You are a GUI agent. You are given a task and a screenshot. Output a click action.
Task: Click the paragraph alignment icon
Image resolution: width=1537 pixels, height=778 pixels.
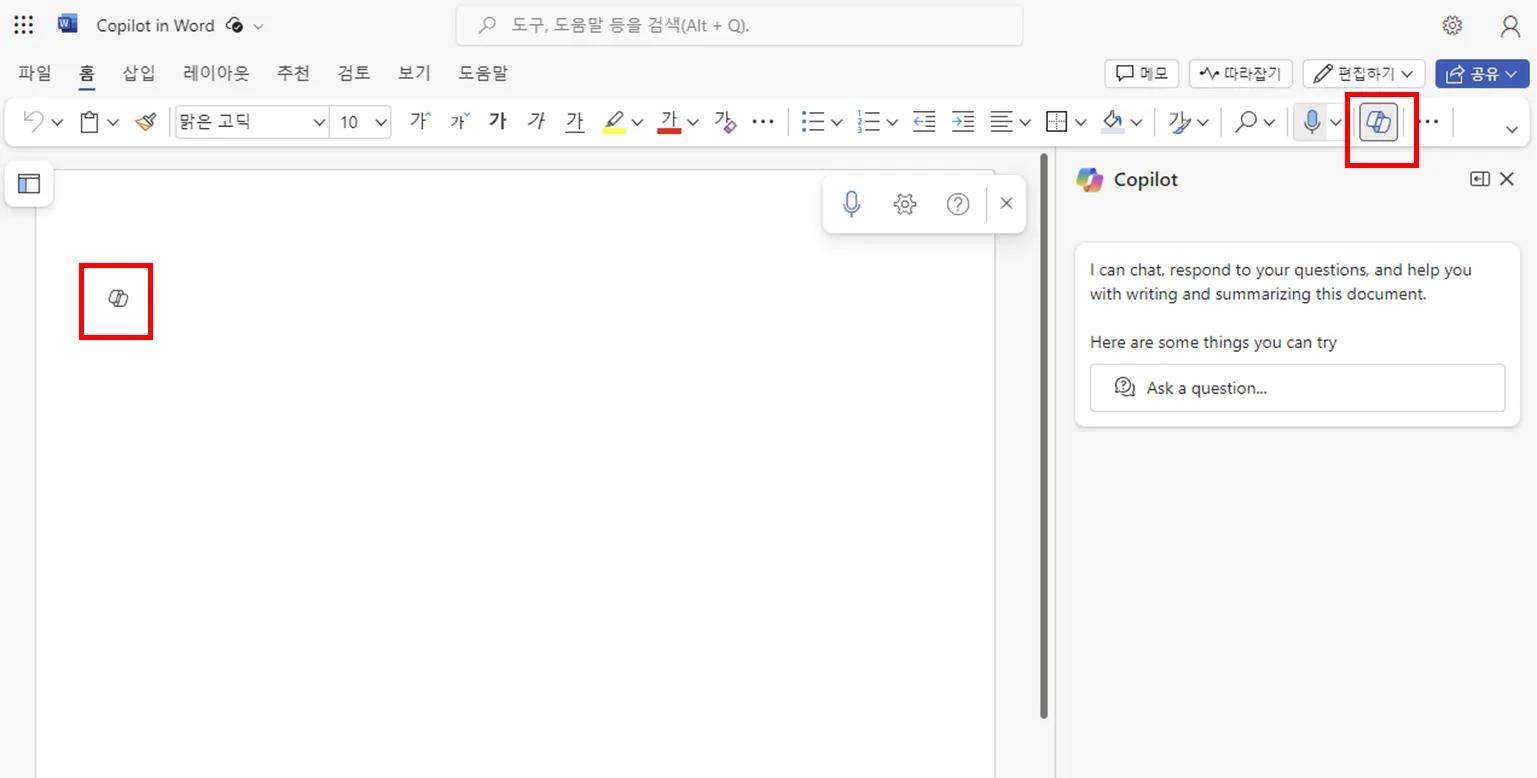click(1001, 122)
